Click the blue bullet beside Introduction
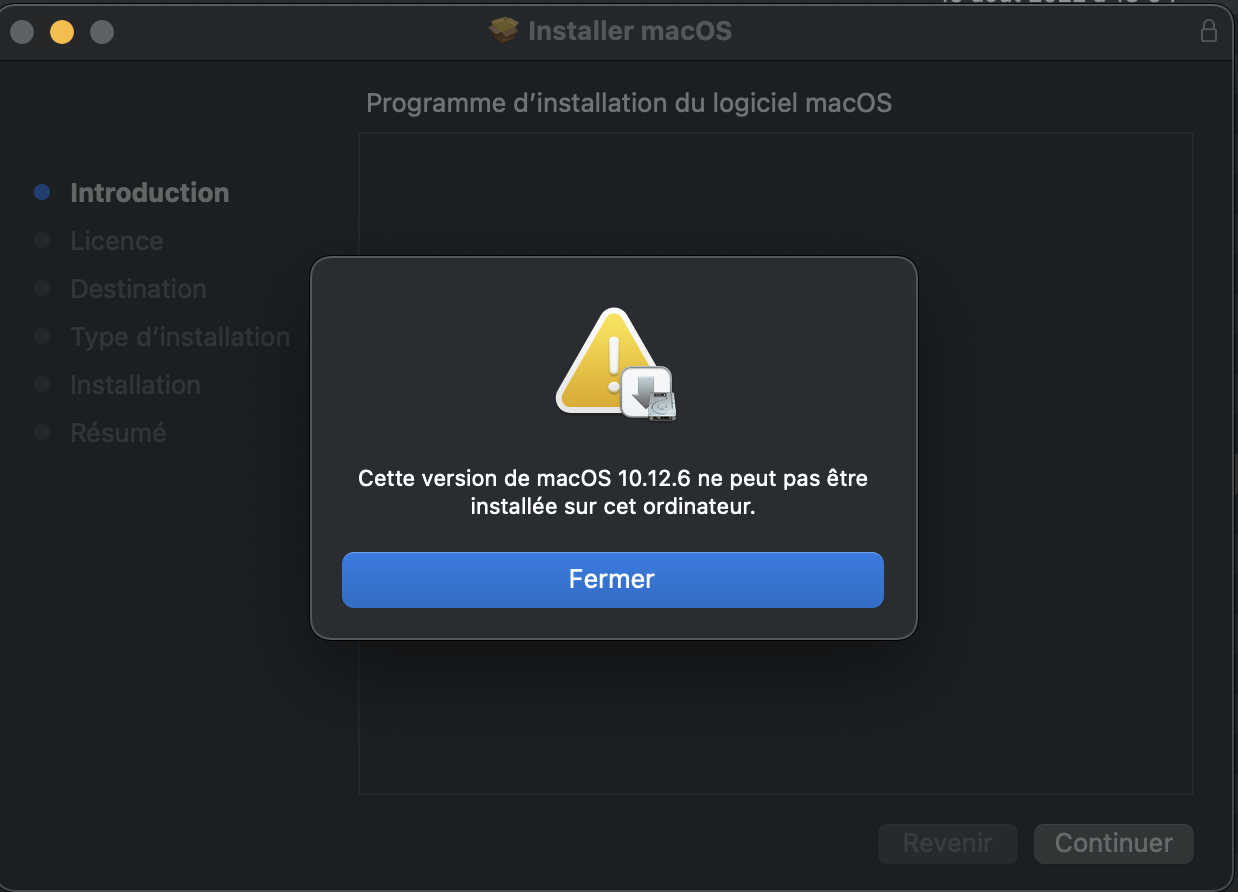The height and width of the screenshot is (892, 1238). click(42, 192)
